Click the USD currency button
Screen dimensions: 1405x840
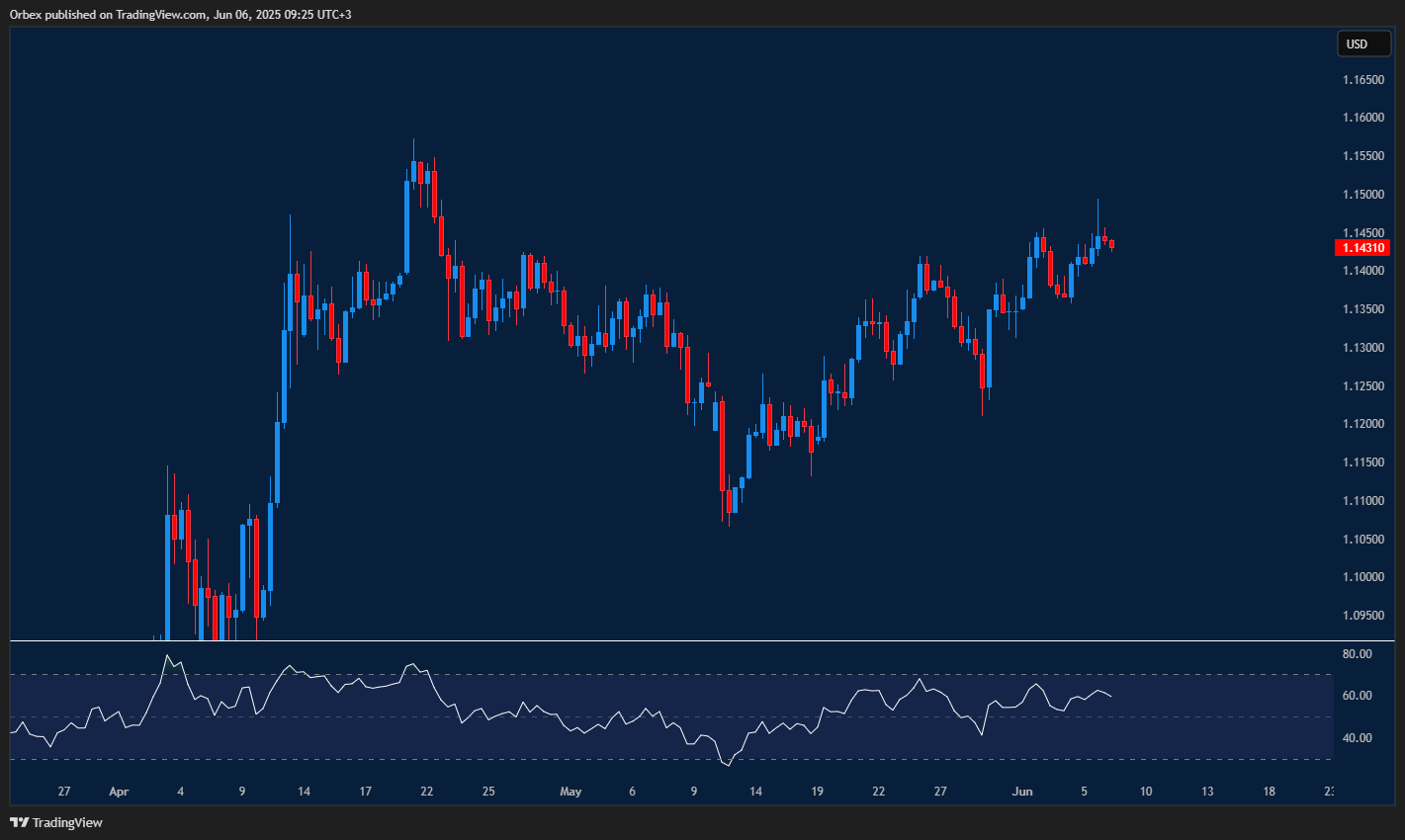point(1363,43)
